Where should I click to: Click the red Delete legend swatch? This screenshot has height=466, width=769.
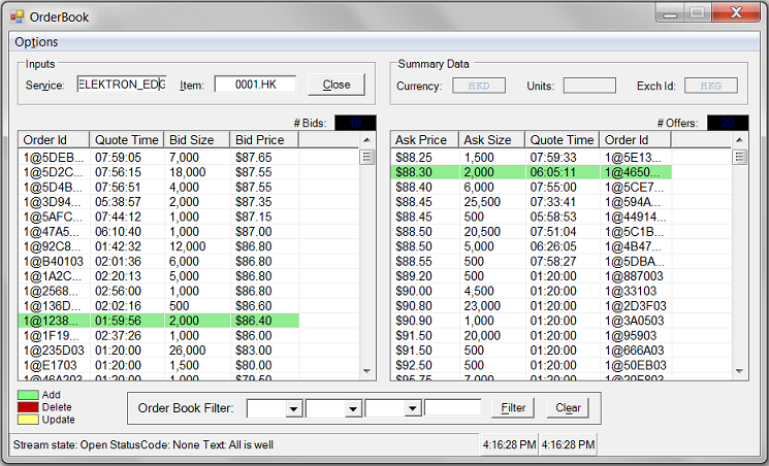coord(28,407)
